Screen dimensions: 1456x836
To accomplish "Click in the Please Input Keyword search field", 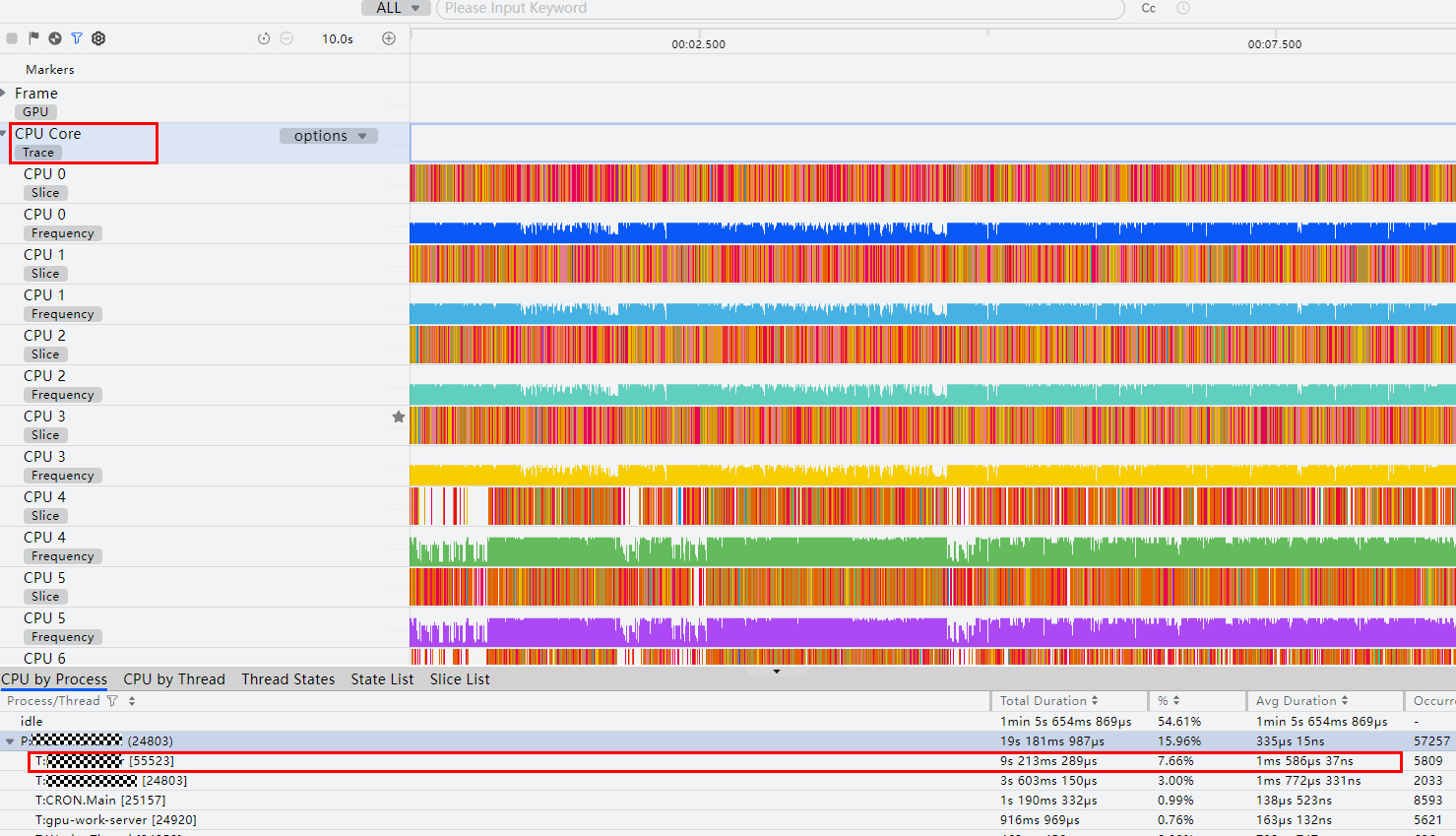I will click(780, 8).
